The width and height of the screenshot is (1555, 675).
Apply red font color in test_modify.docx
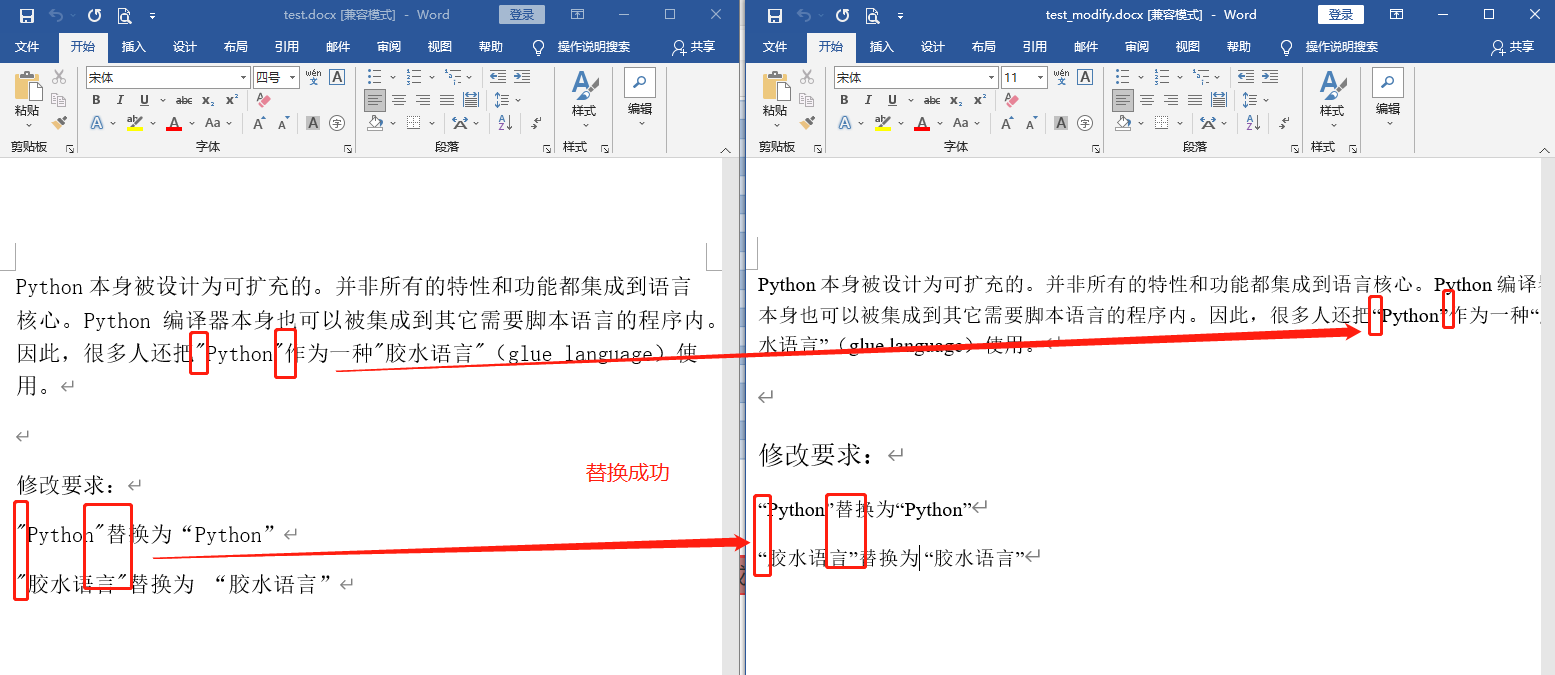coord(922,123)
